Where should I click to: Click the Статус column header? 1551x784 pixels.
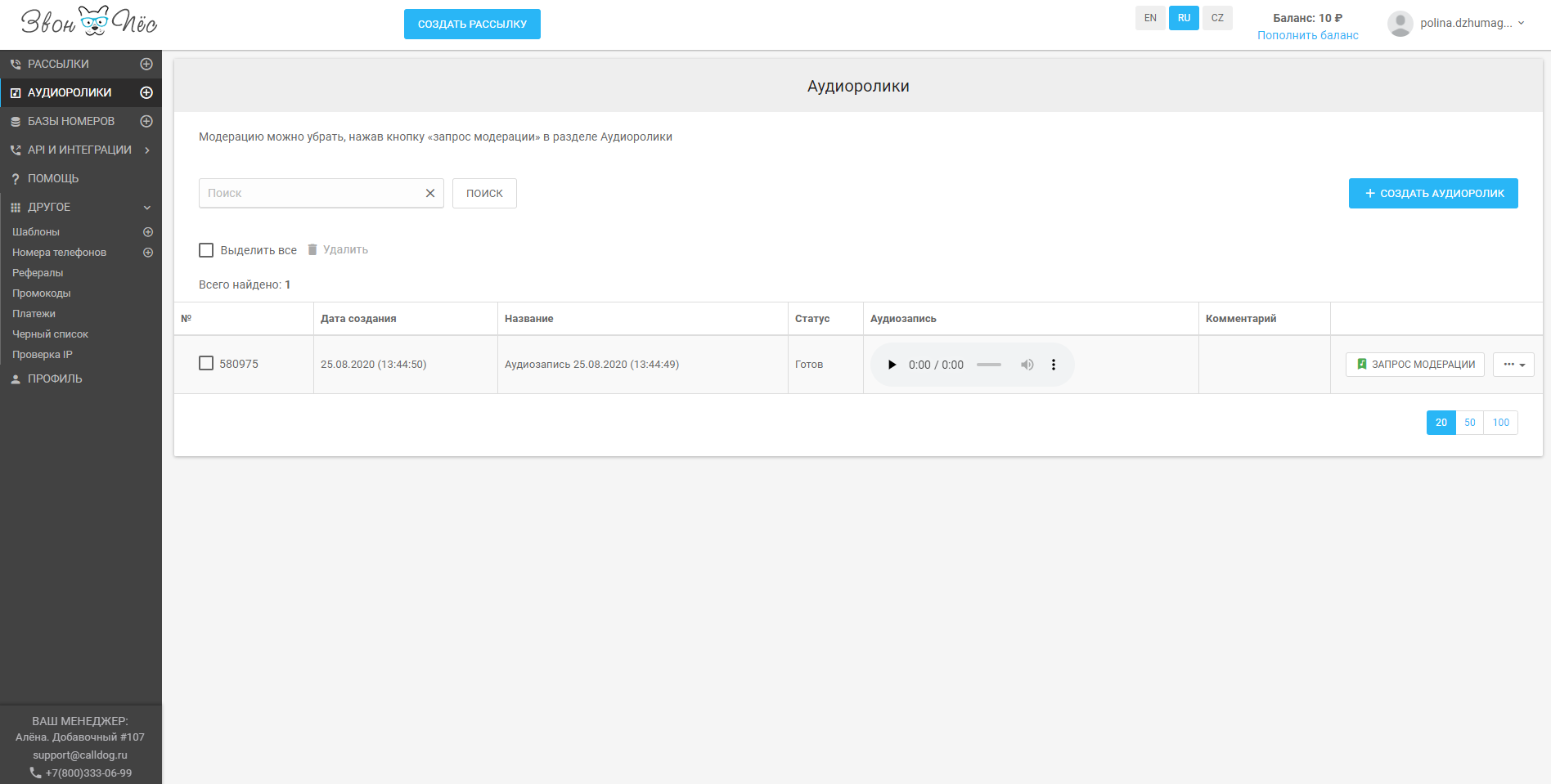(x=812, y=319)
